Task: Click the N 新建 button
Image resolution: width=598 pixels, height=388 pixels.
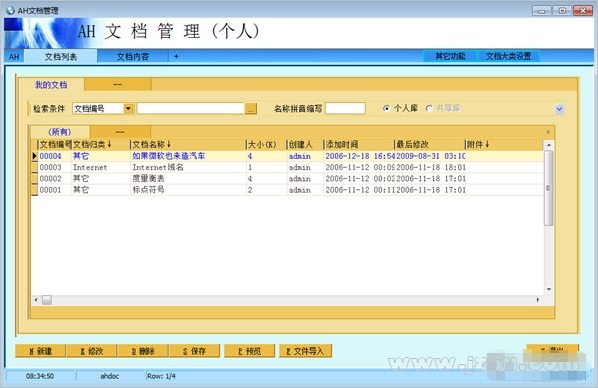Action: (x=40, y=351)
